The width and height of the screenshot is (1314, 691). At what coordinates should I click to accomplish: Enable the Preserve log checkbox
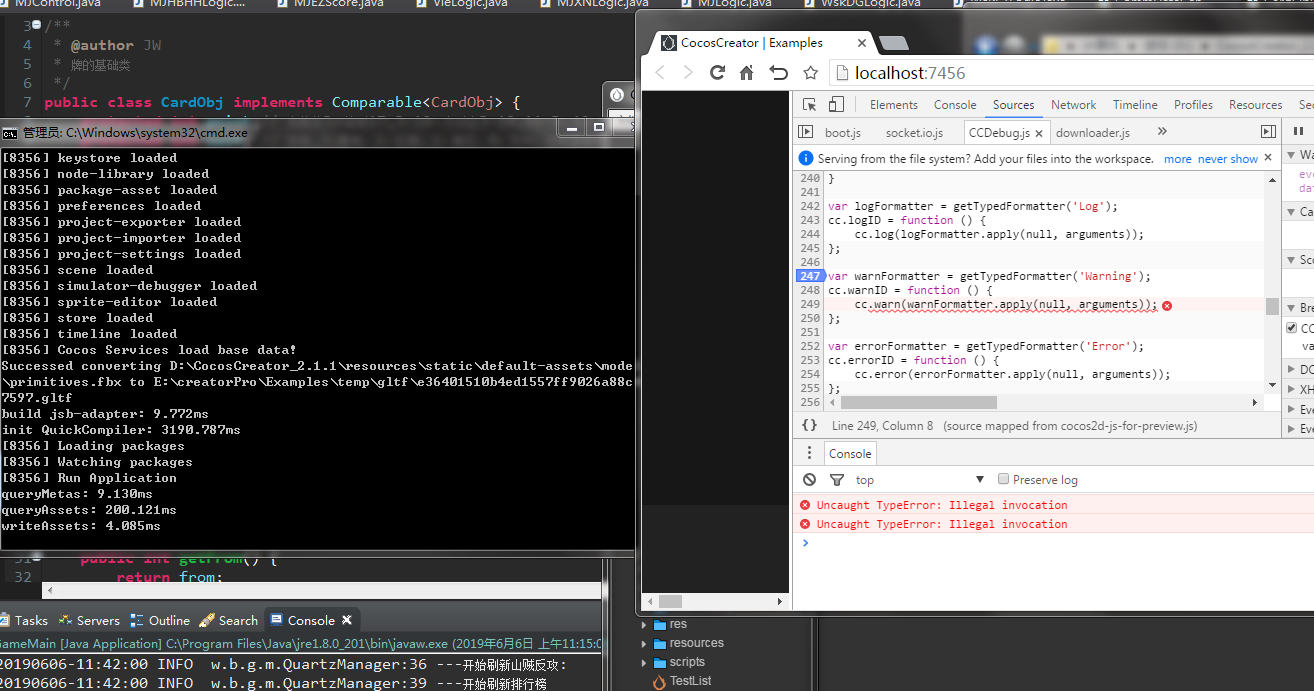point(1004,479)
